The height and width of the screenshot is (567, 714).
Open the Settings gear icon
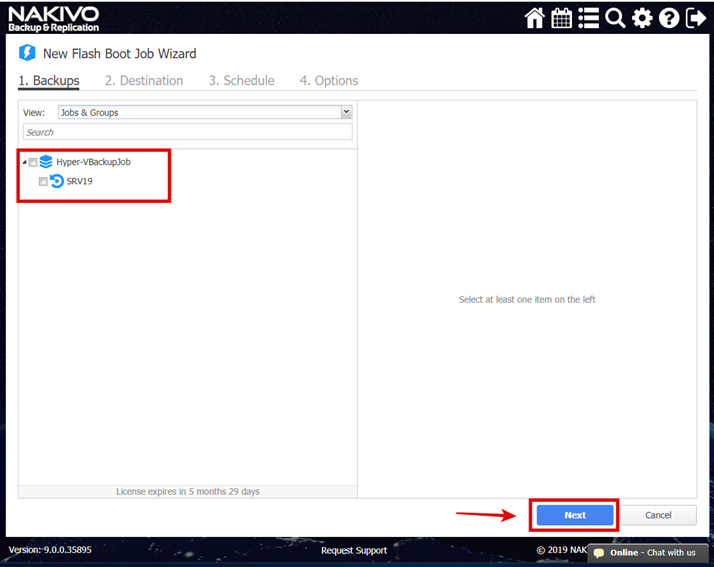642,18
